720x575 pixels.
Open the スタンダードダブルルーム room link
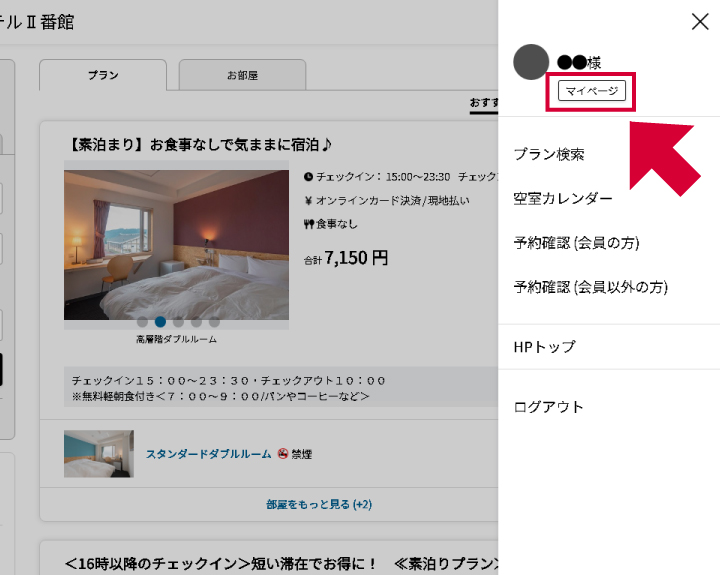click(208, 454)
